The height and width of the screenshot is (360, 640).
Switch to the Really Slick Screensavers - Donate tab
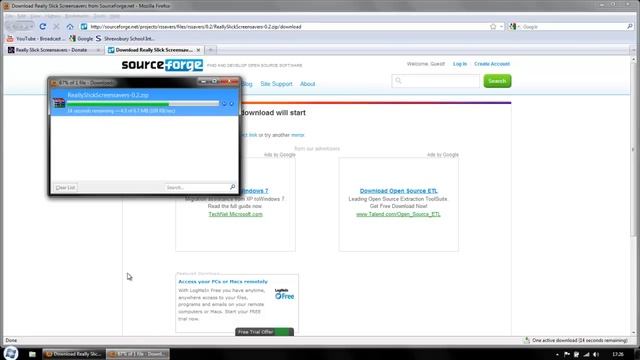51,50
